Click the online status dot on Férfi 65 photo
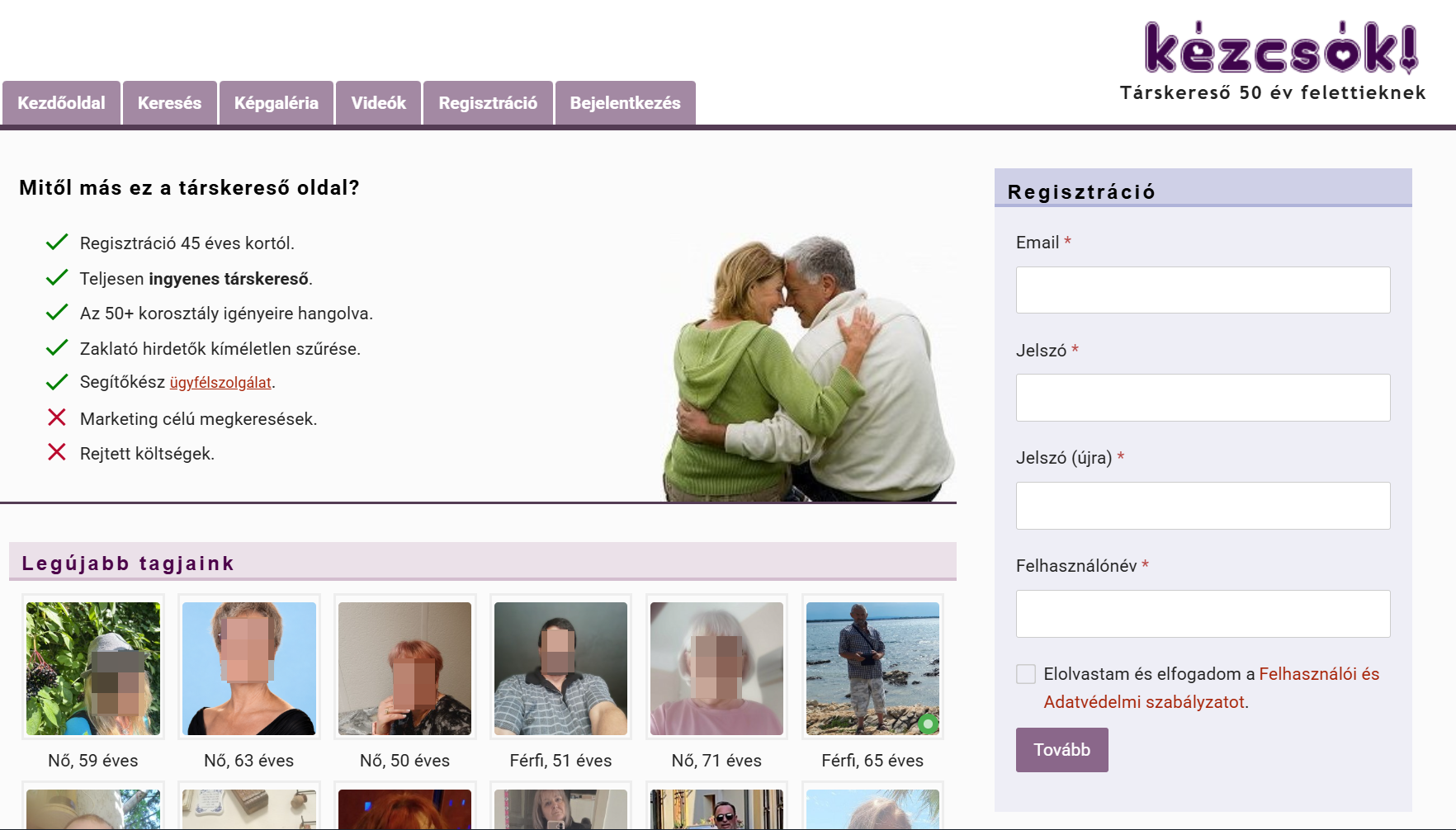 [928, 724]
